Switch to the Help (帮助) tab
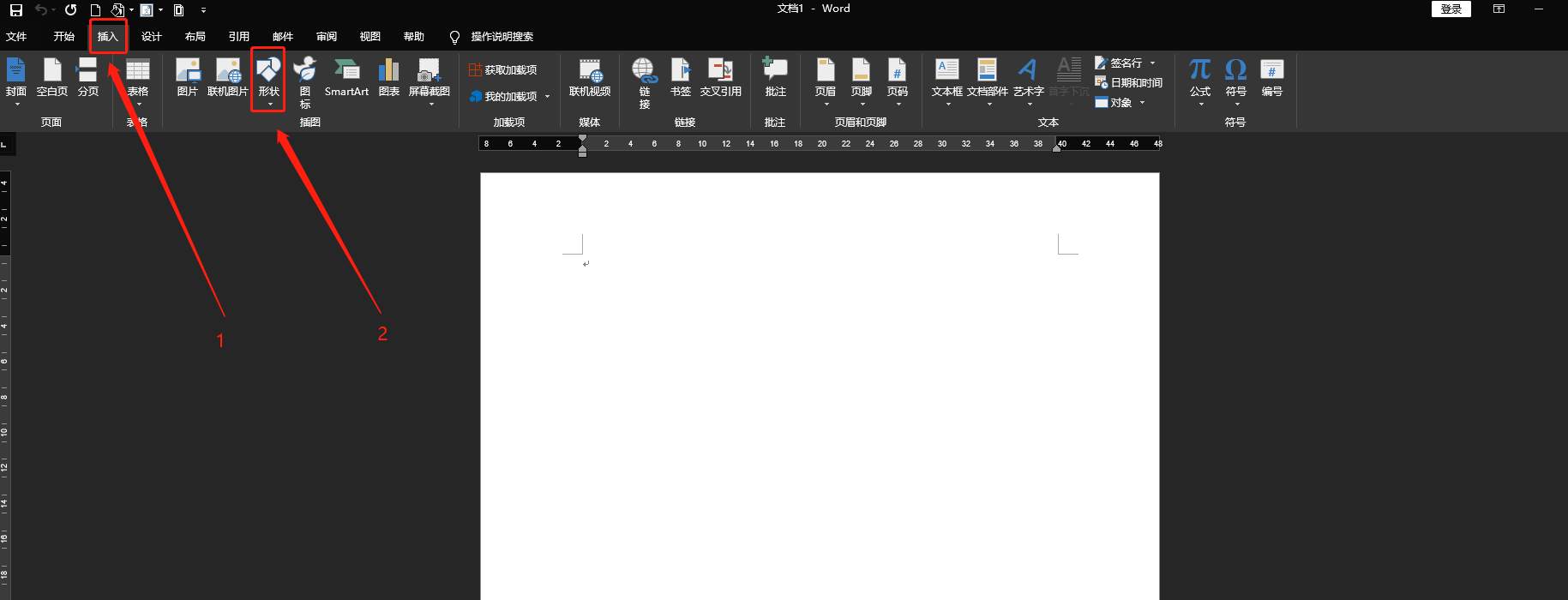1568x600 pixels. 414,37
